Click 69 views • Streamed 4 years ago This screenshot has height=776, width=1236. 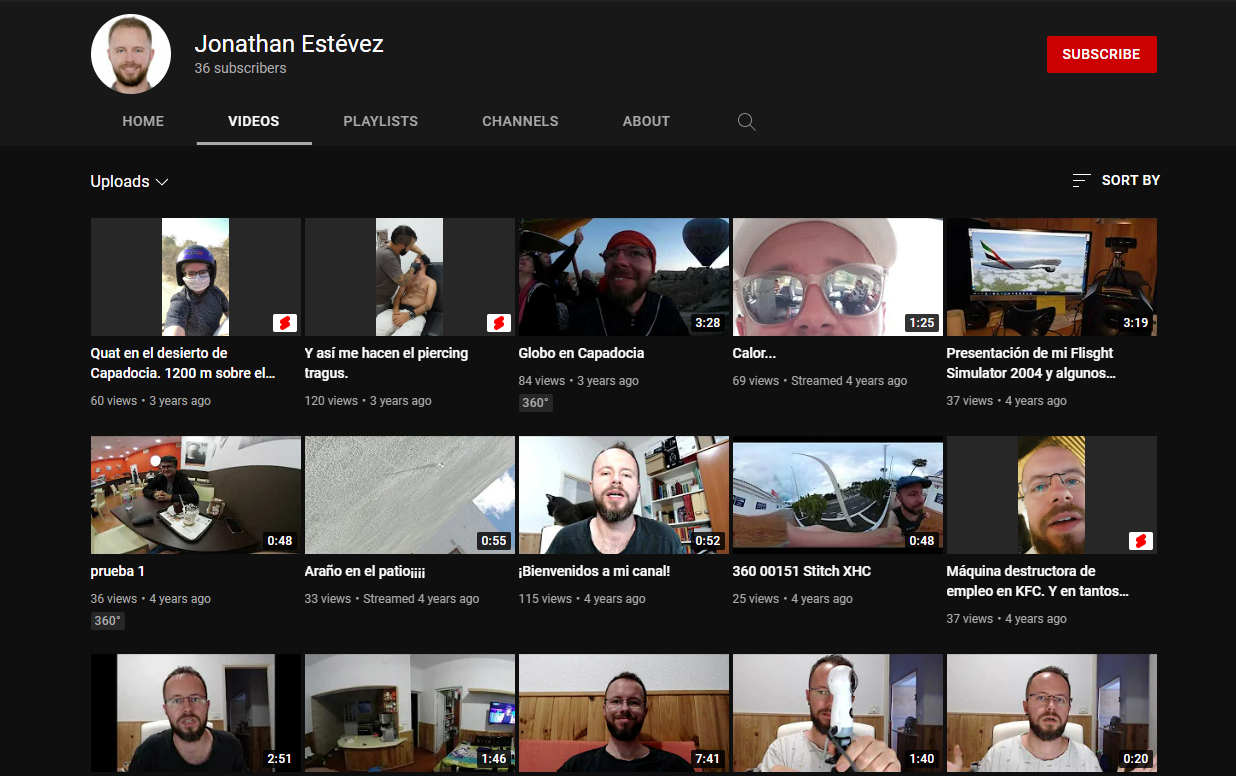pyautogui.click(x=820, y=381)
